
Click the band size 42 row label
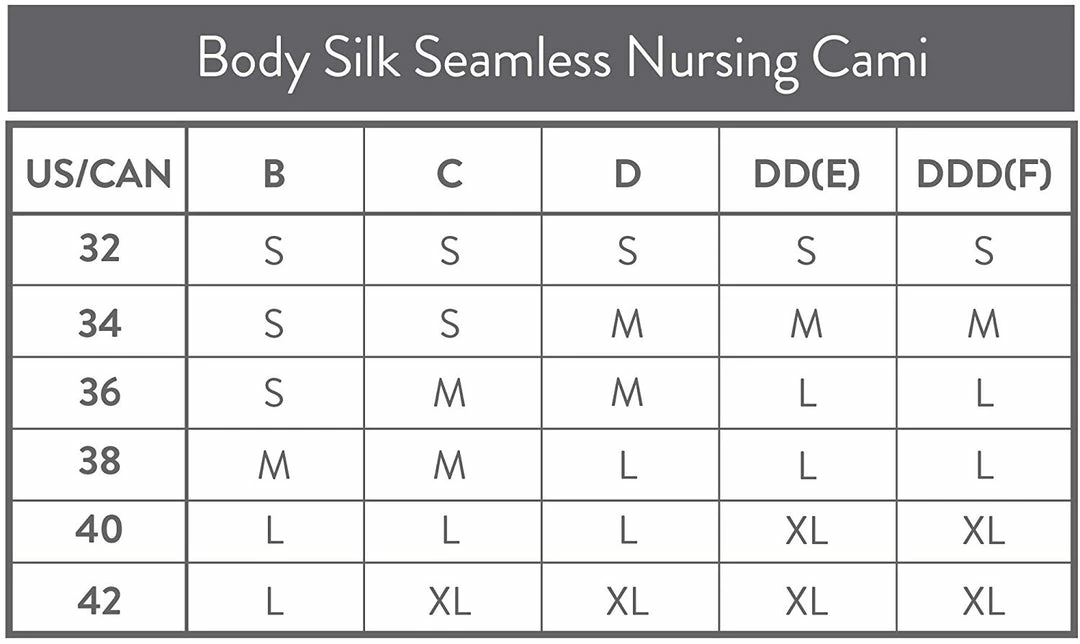(99, 600)
